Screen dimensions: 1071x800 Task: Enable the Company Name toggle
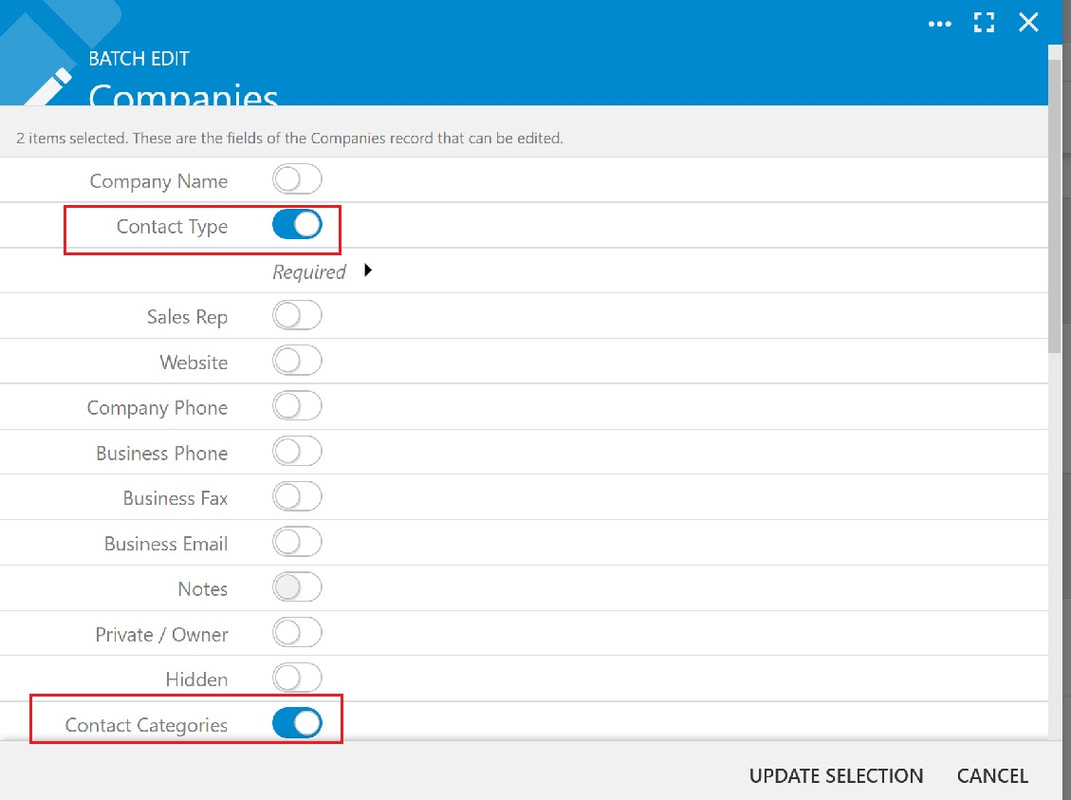pos(297,180)
